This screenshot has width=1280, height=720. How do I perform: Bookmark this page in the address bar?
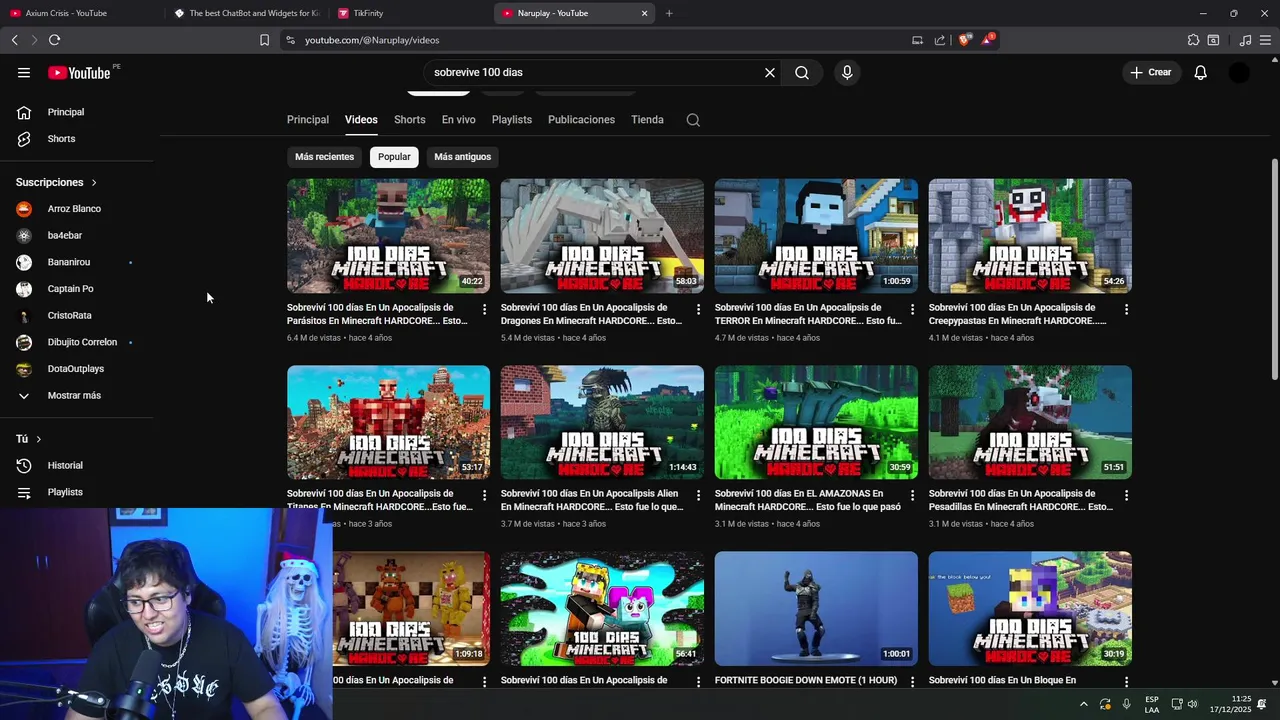click(264, 40)
